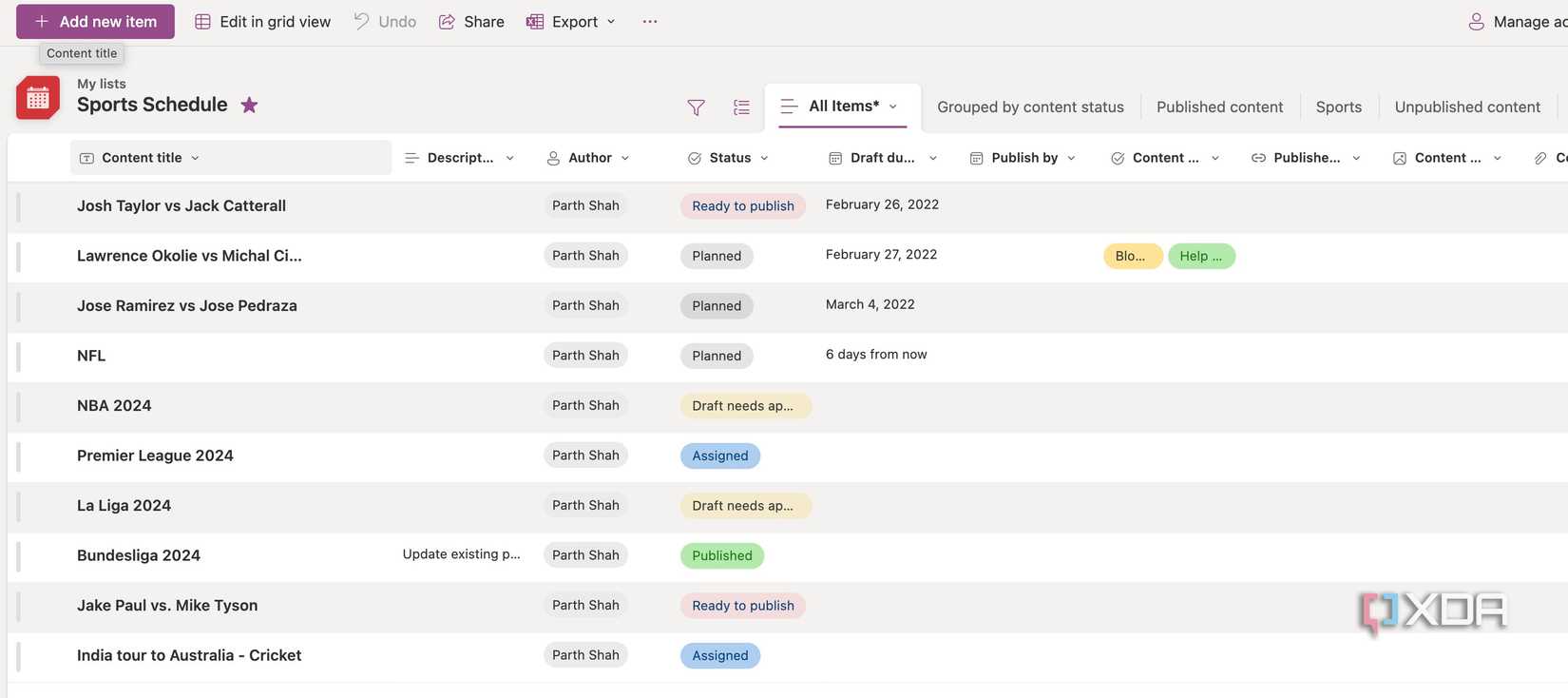Open the group by list icon
Image resolution: width=1568 pixels, height=698 pixels.
[742, 107]
